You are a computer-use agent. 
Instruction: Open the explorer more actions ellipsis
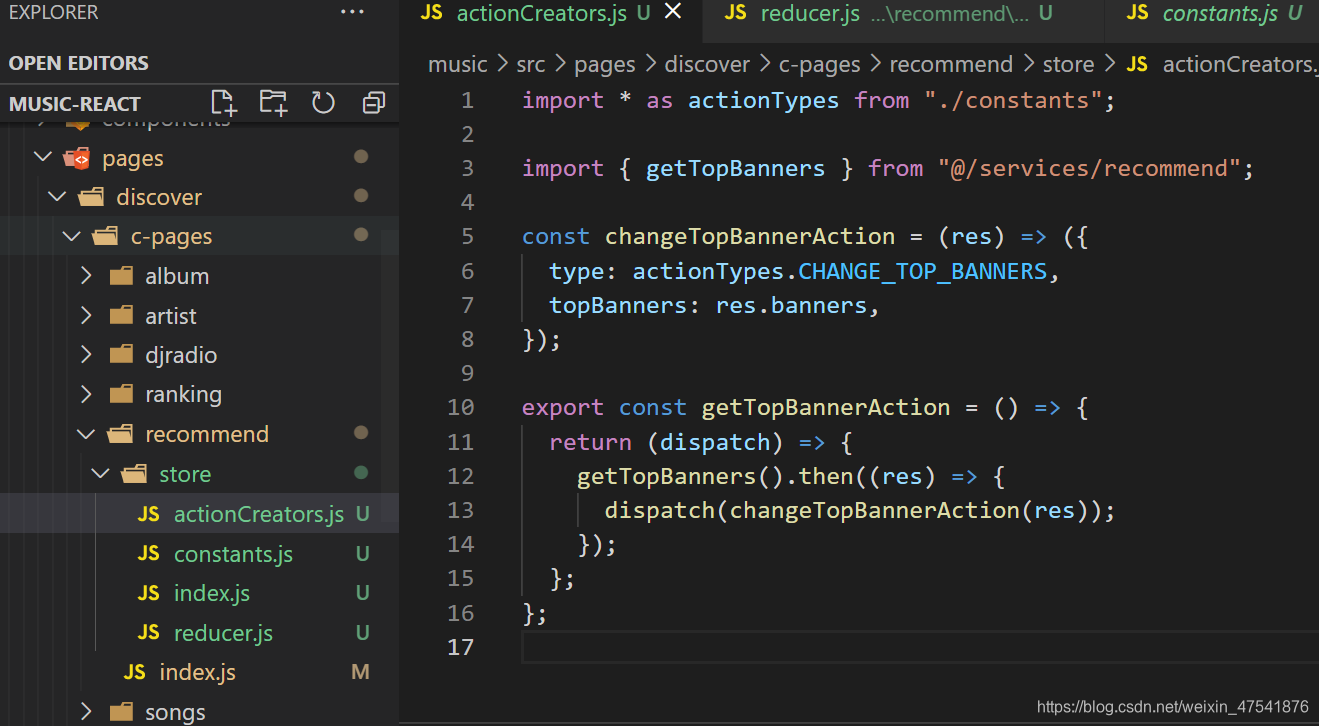point(352,12)
